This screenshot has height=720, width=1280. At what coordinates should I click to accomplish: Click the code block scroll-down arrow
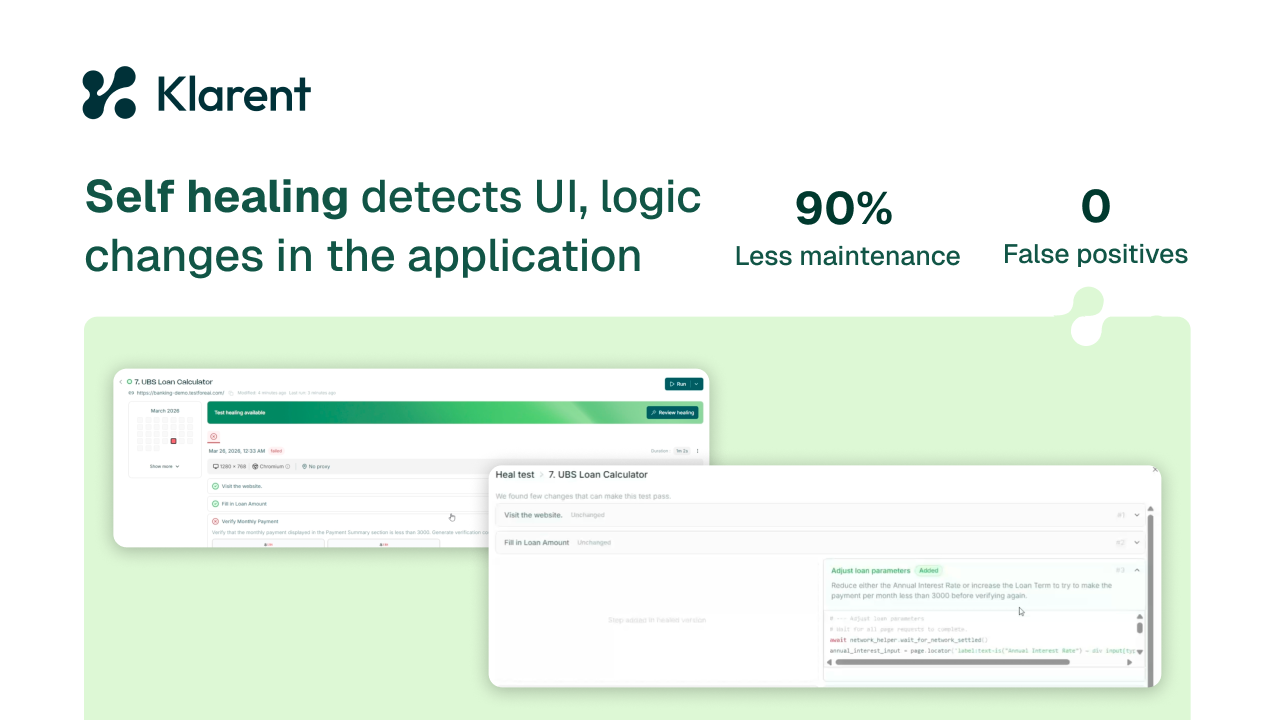coord(1140,652)
